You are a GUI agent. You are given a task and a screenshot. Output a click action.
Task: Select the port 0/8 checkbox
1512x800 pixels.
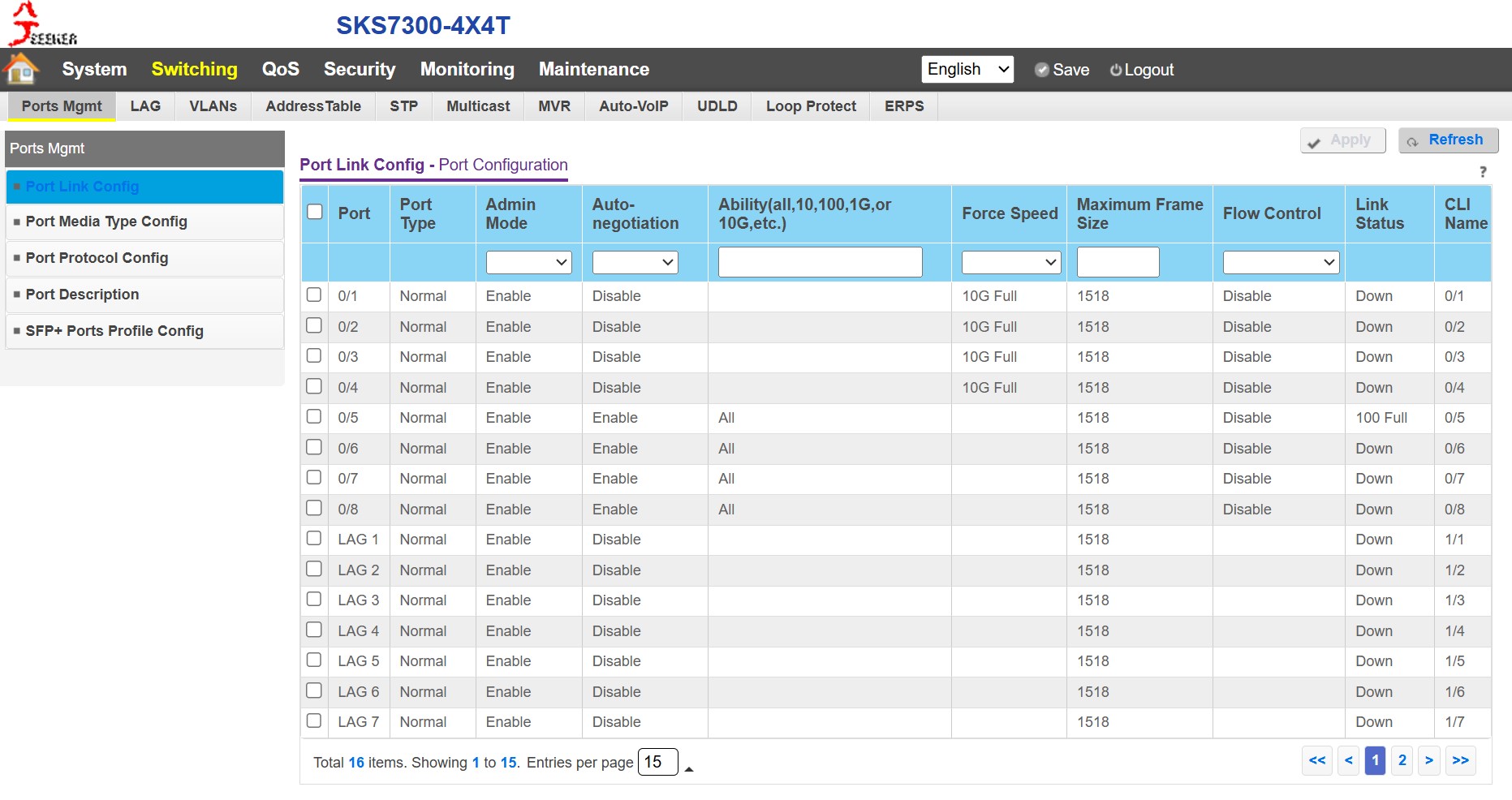pyautogui.click(x=314, y=508)
